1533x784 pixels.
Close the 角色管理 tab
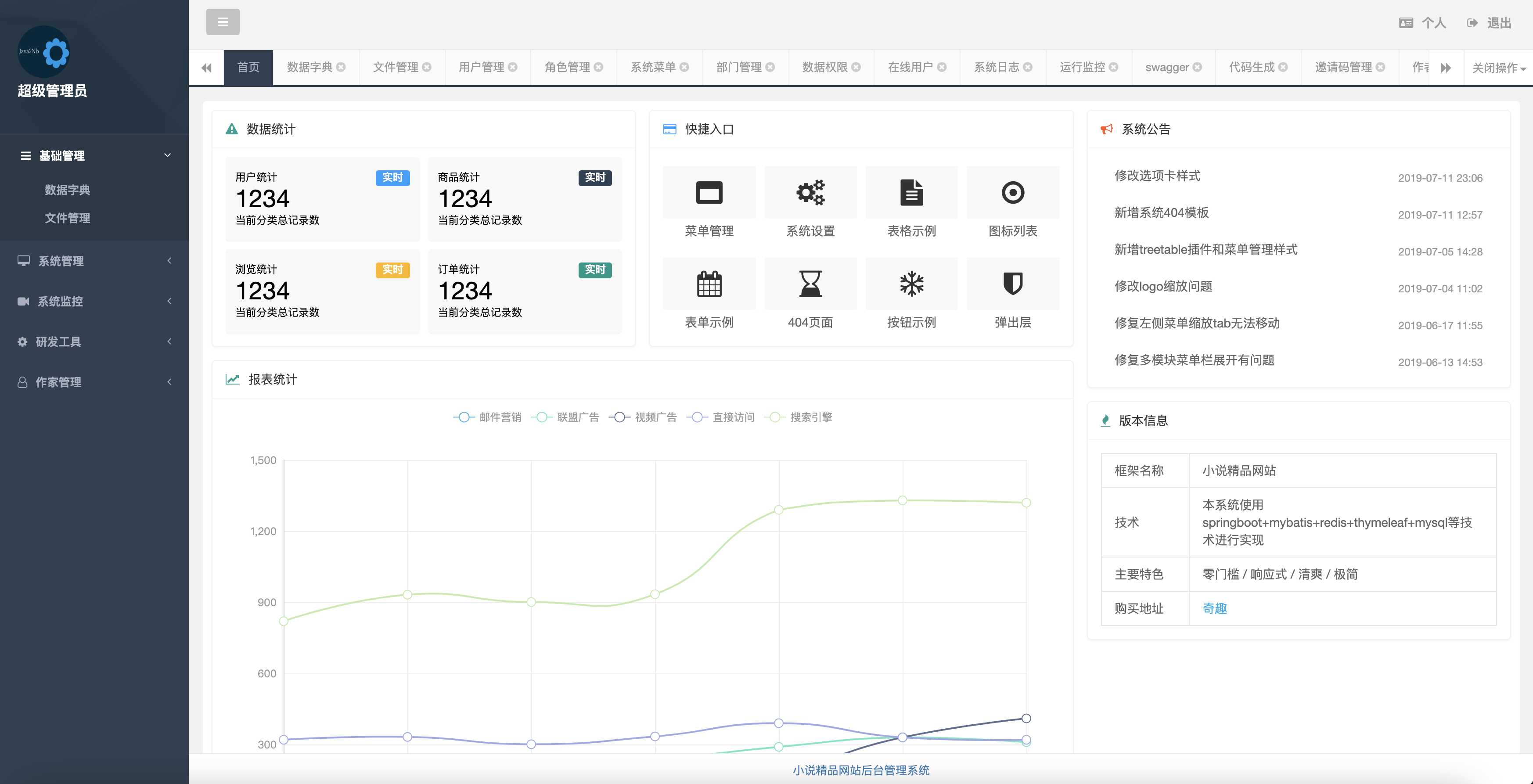point(599,67)
